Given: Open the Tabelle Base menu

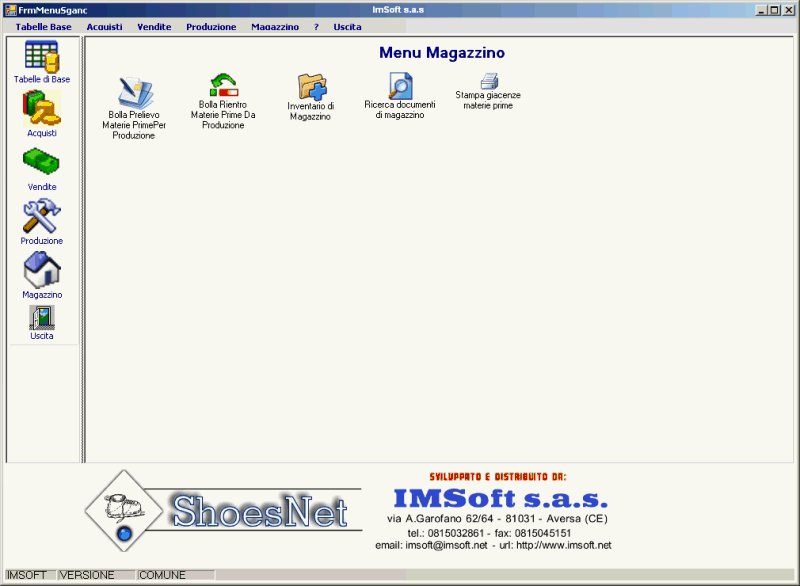Looking at the screenshot, I should [43, 27].
